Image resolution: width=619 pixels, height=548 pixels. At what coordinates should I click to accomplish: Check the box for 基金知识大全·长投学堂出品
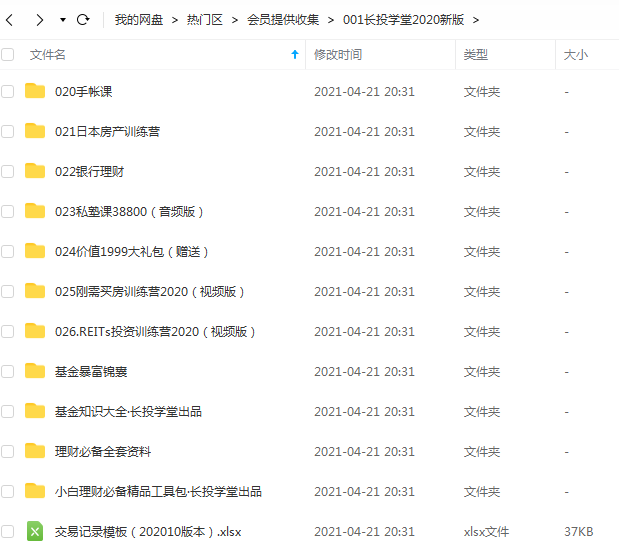click(8, 411)
